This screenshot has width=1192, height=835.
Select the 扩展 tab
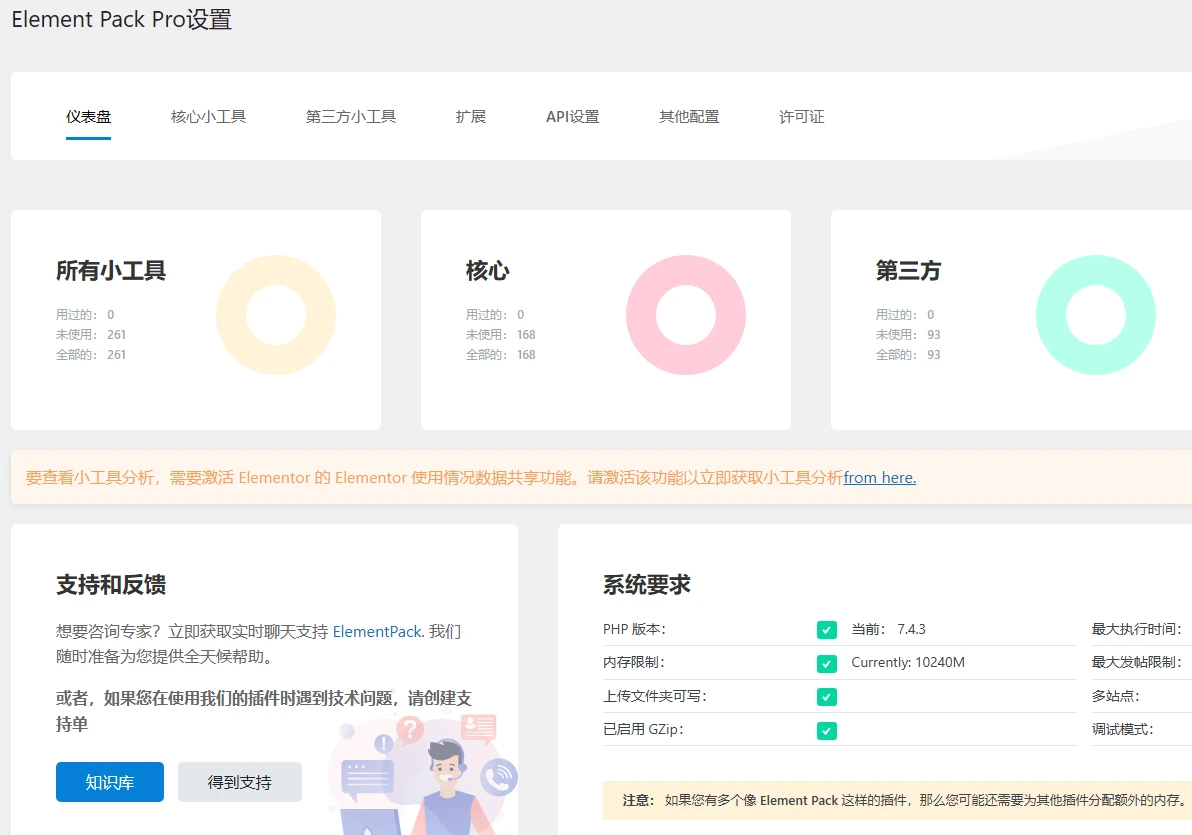point(470,116)
